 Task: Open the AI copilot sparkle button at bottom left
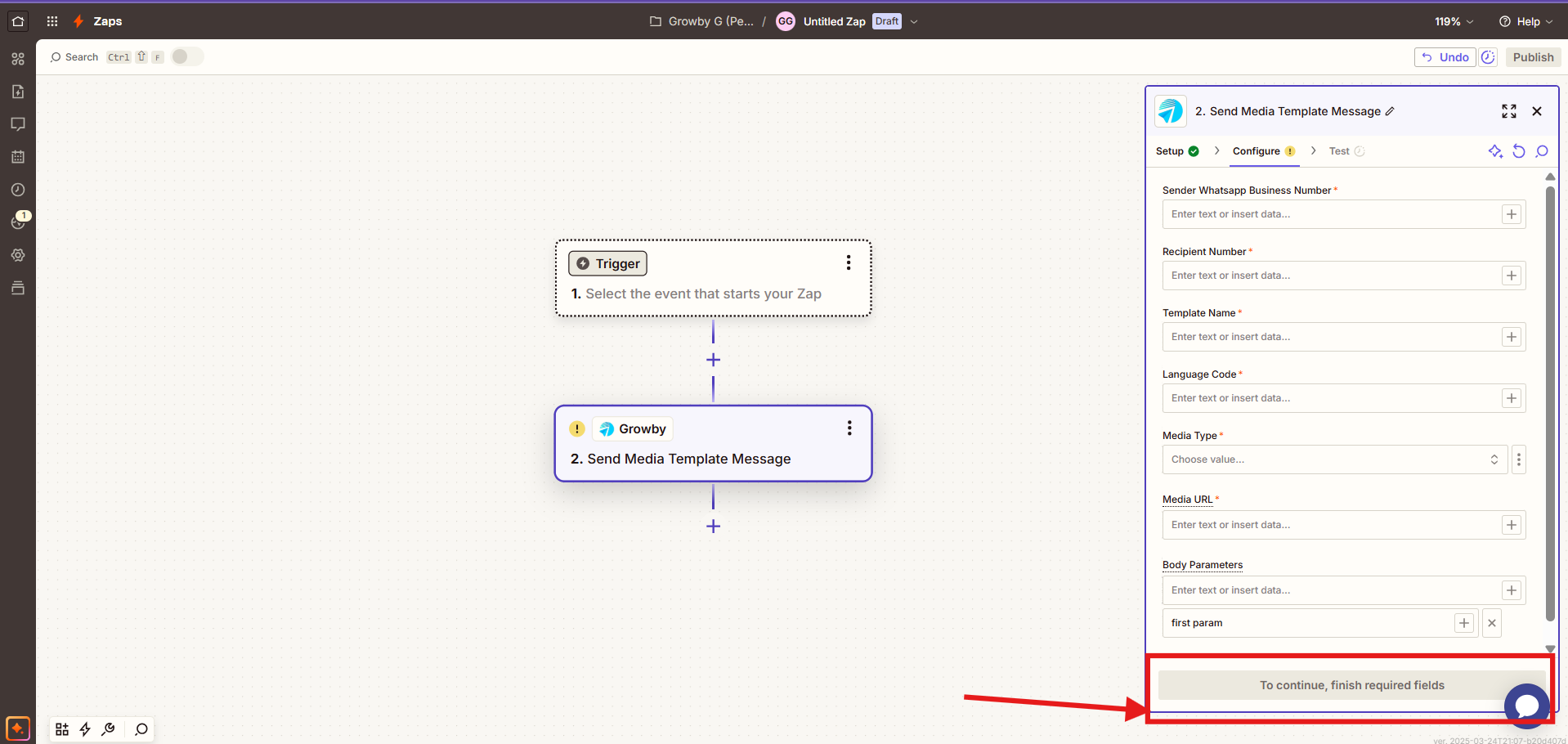(x=18, y=728)
